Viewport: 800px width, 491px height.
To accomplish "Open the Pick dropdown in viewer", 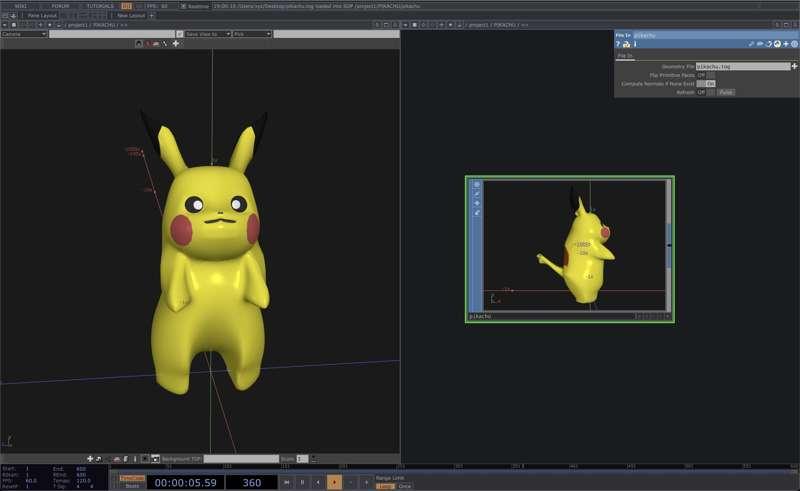I will click(252, 34).
